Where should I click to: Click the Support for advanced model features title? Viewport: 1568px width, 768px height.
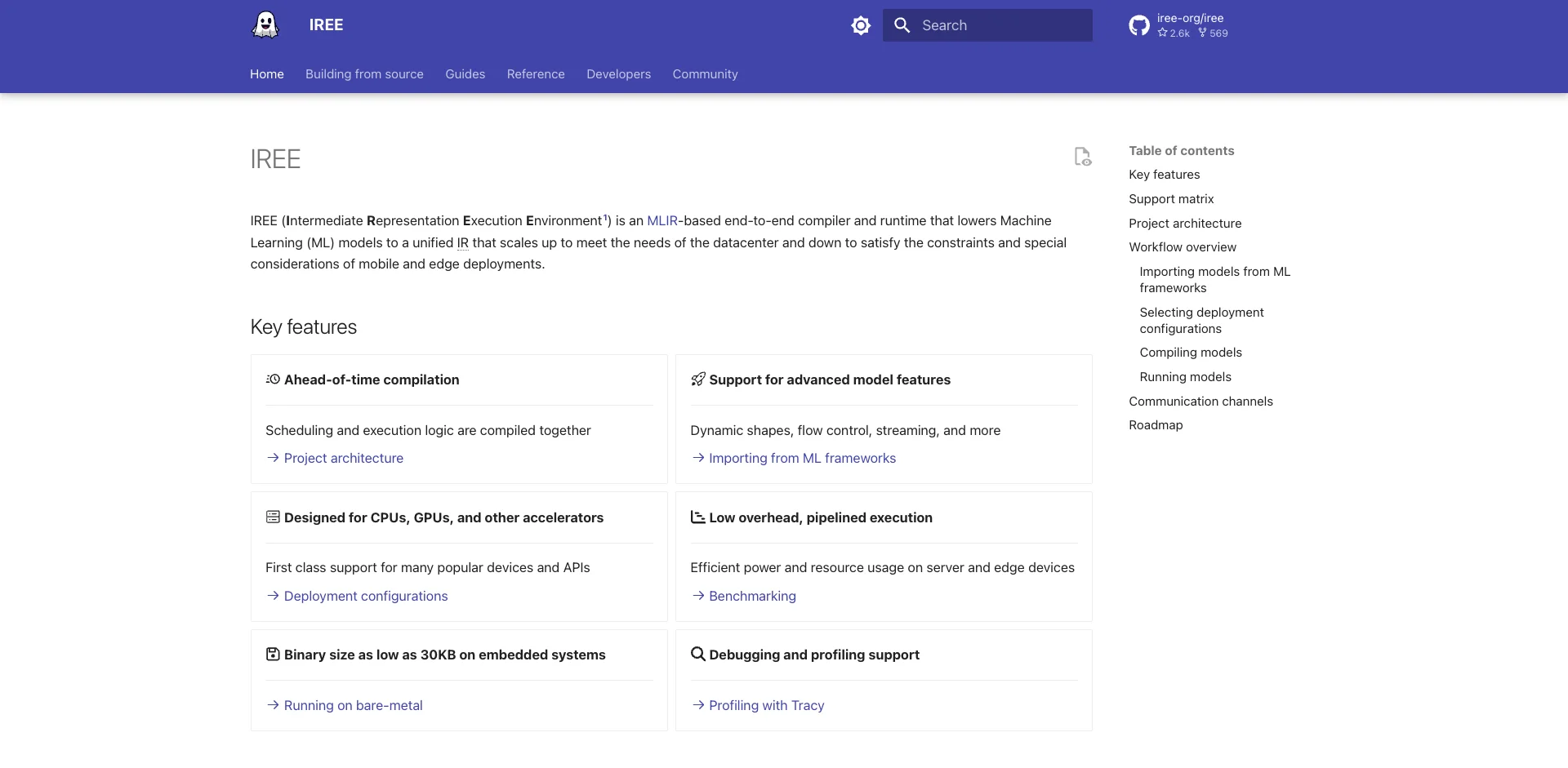pyautogui.click(x=830, y=380)
